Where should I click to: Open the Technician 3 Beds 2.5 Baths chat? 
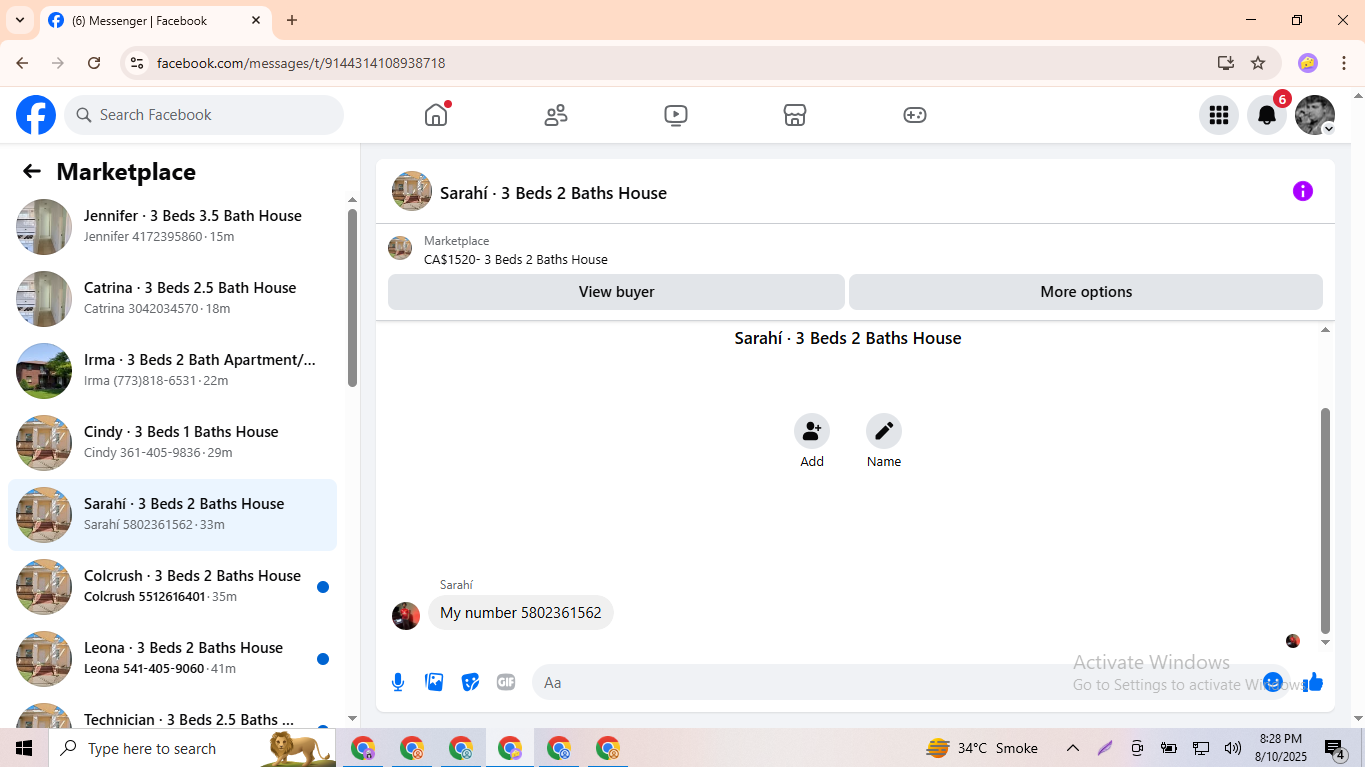[172, 714]
